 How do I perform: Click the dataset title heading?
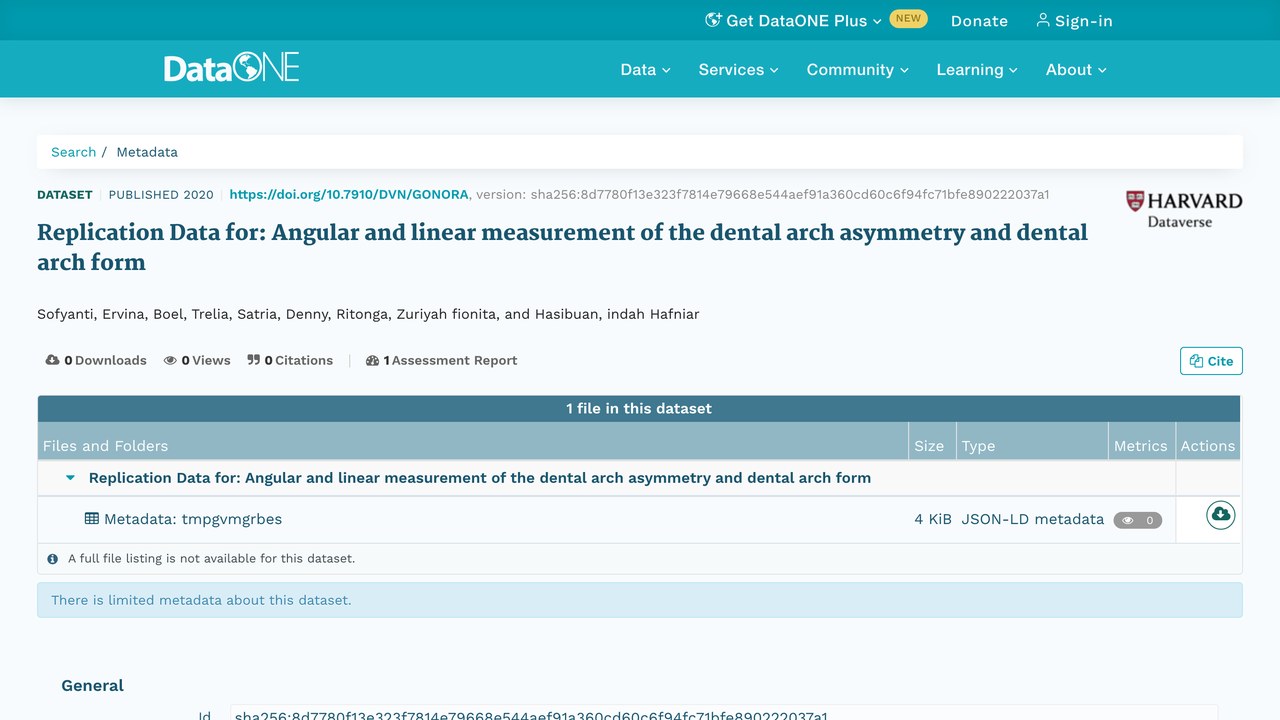pos(562,247)
